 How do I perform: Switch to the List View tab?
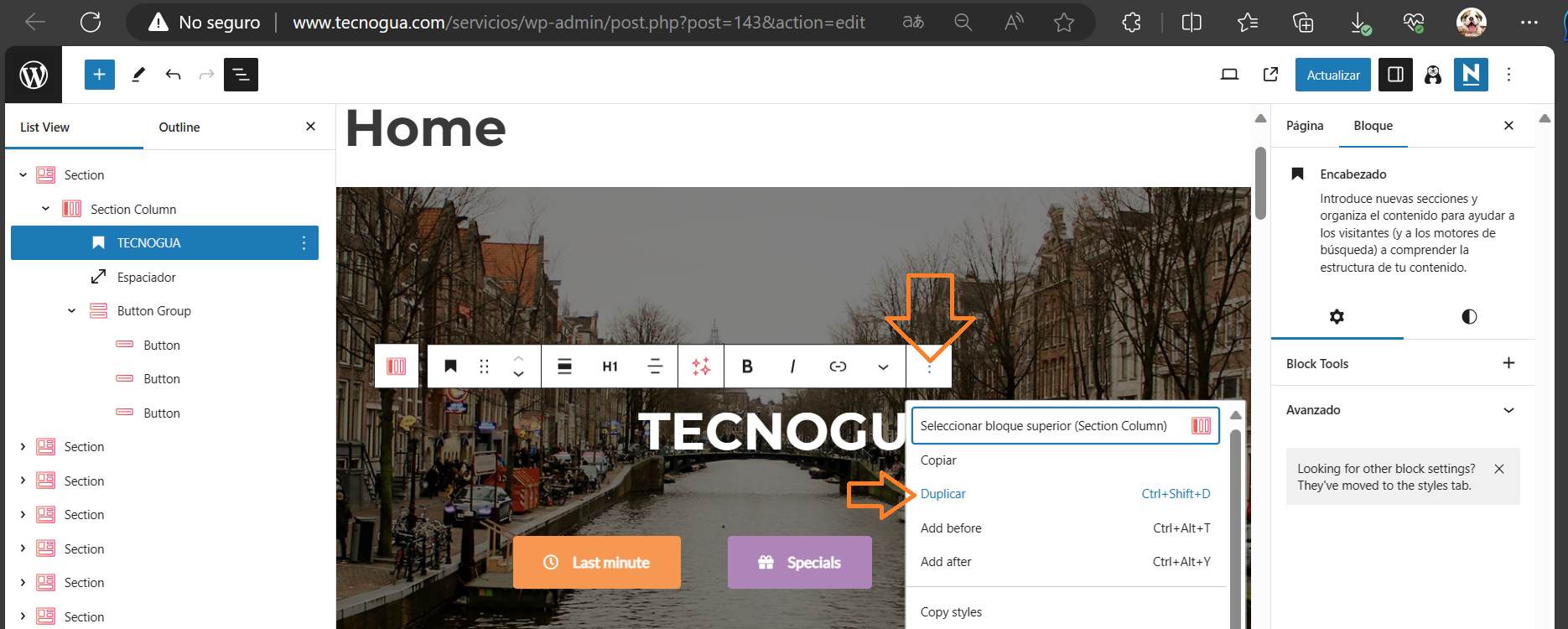(44, 127)
